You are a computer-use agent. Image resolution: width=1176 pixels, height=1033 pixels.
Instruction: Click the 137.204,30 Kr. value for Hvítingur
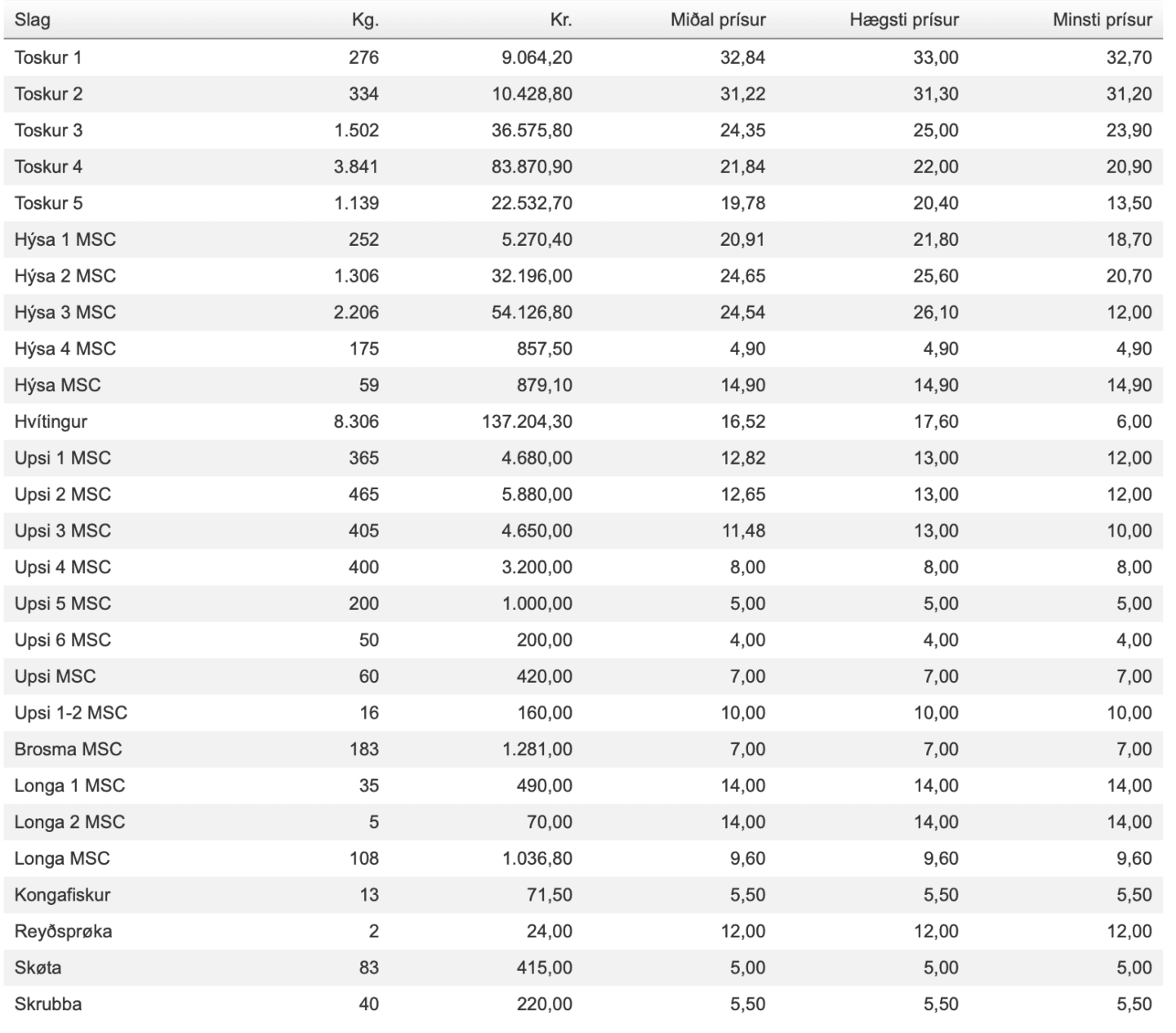pos(527,421)
